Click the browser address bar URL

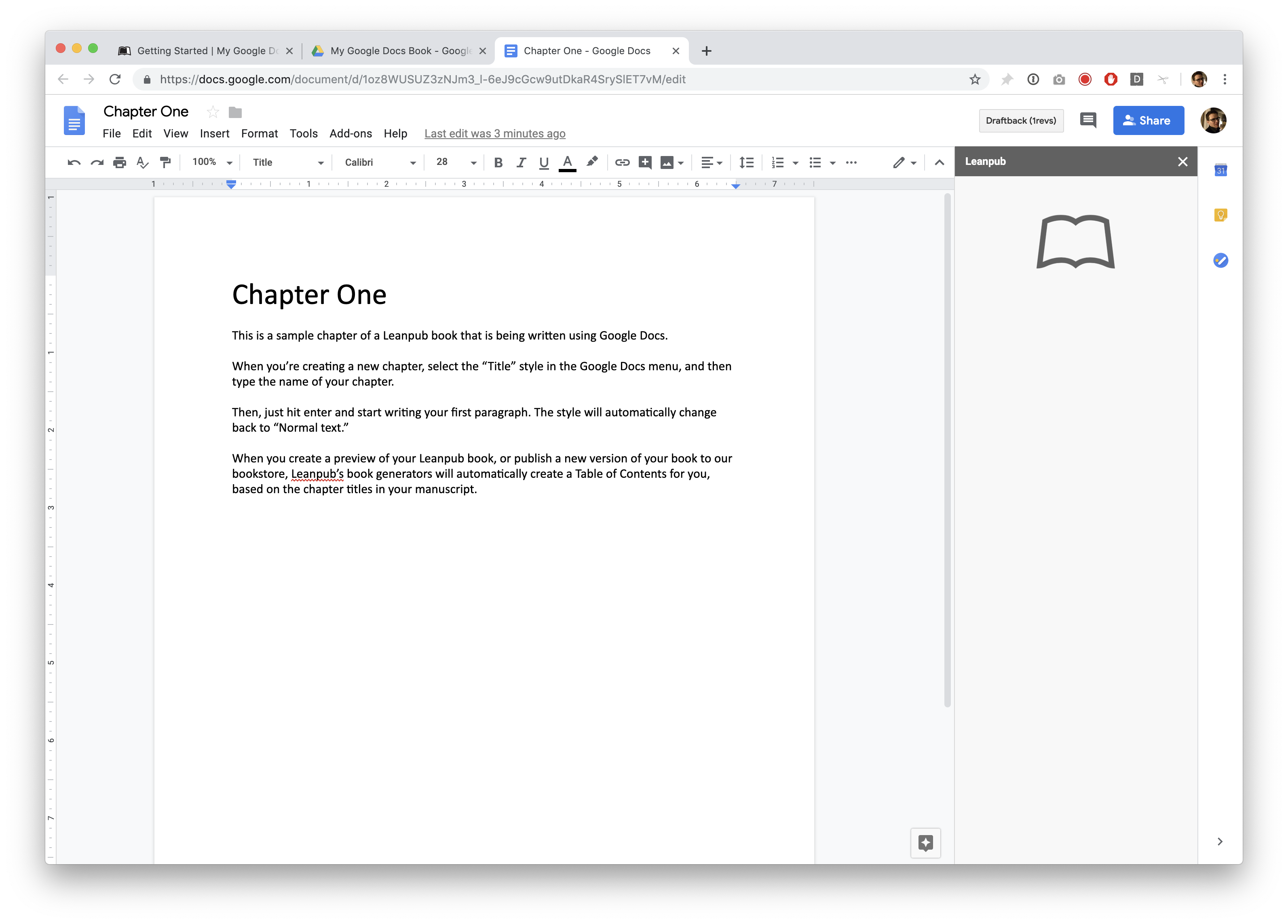point(422,80)
